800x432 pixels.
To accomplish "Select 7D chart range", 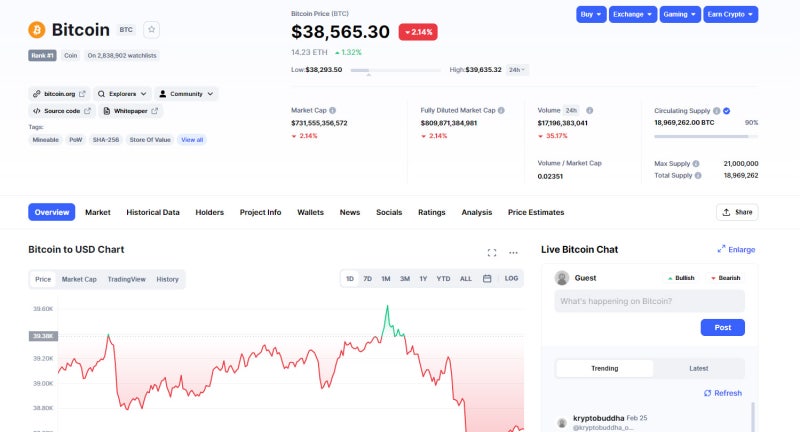I will point(367,278).
